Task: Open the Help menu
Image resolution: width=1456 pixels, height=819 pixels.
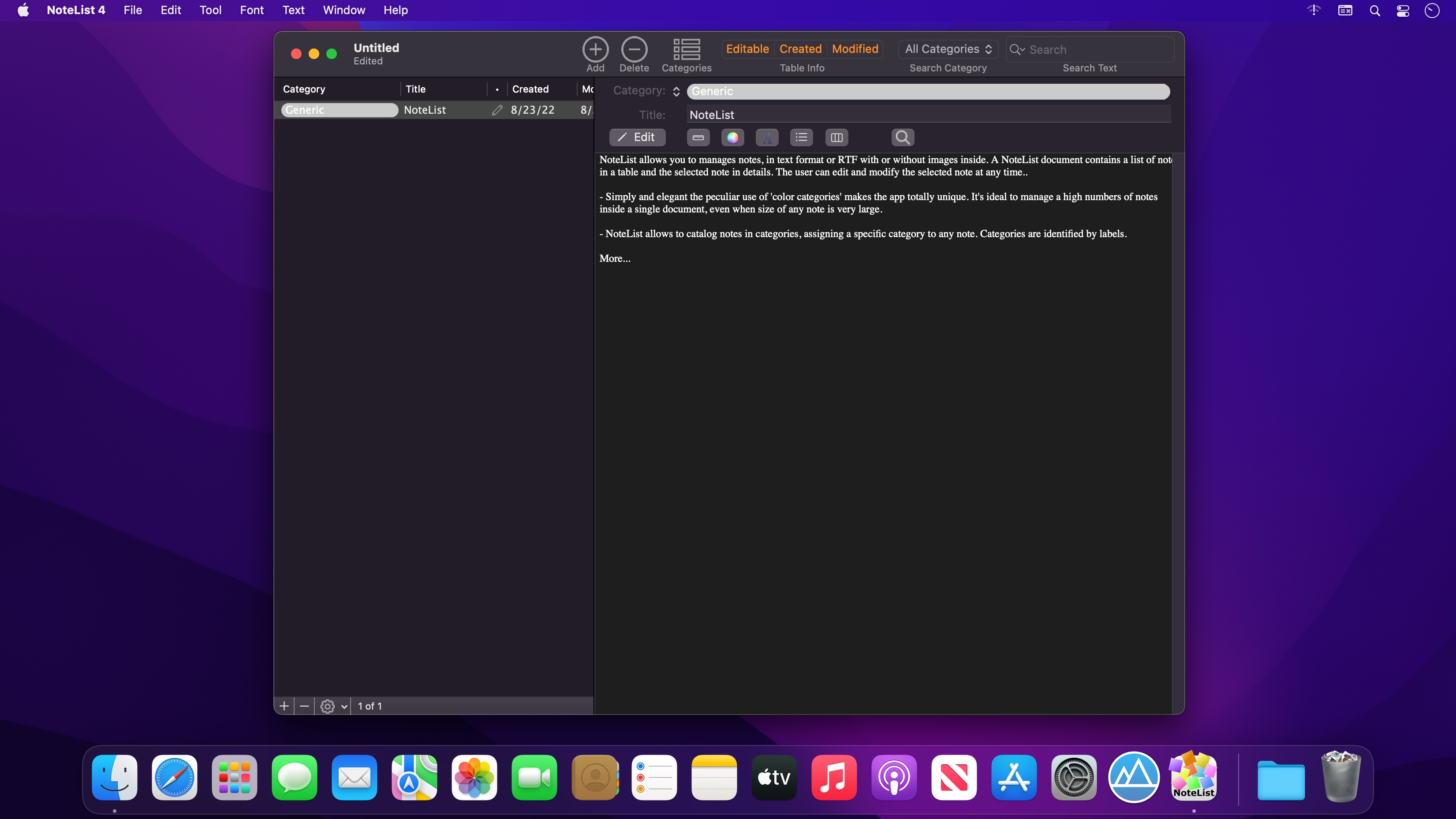Action: pyautogui.click(x=396, y=10)
